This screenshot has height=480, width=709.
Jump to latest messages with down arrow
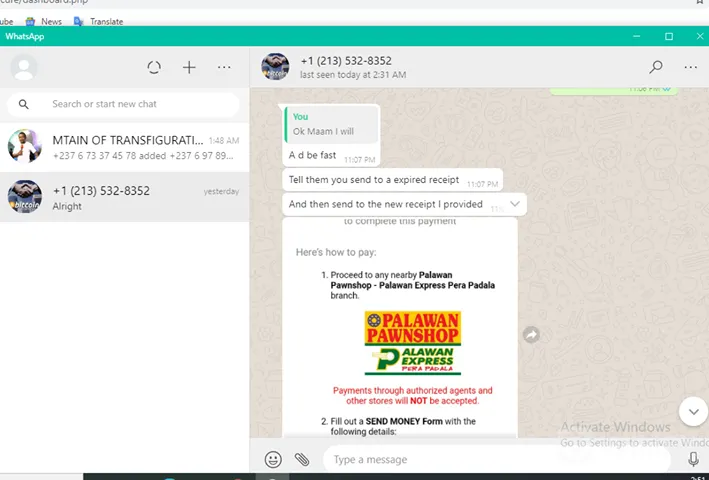693,411
